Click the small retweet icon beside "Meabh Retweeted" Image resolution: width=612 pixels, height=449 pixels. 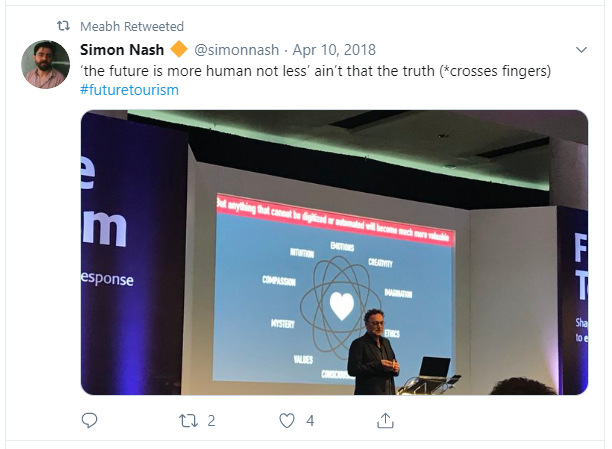[60, 26]
